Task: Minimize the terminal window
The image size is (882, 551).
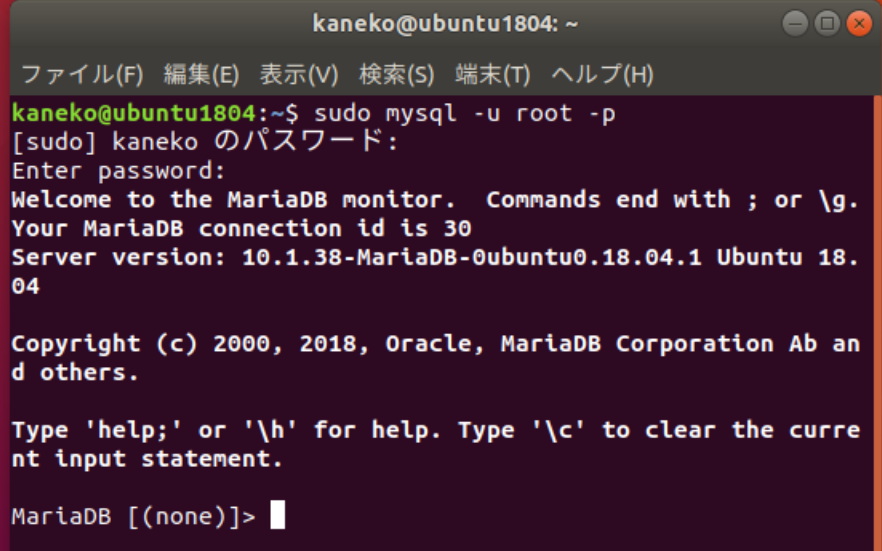Action: (x=795, y=24)
